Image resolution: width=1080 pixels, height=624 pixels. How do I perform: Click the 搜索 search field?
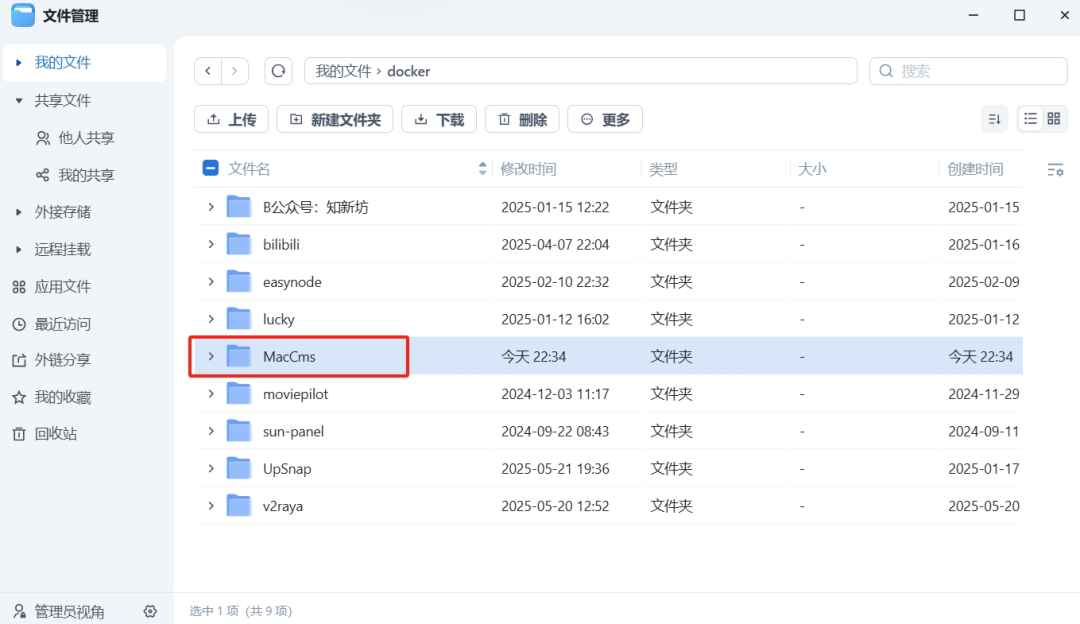coord(967,70)
